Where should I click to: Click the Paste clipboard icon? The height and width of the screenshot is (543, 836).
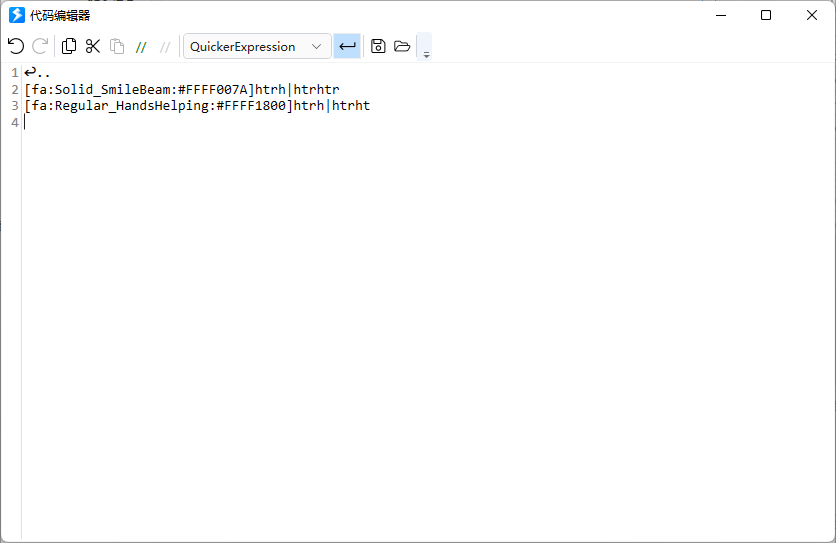(x=117, y=46)
